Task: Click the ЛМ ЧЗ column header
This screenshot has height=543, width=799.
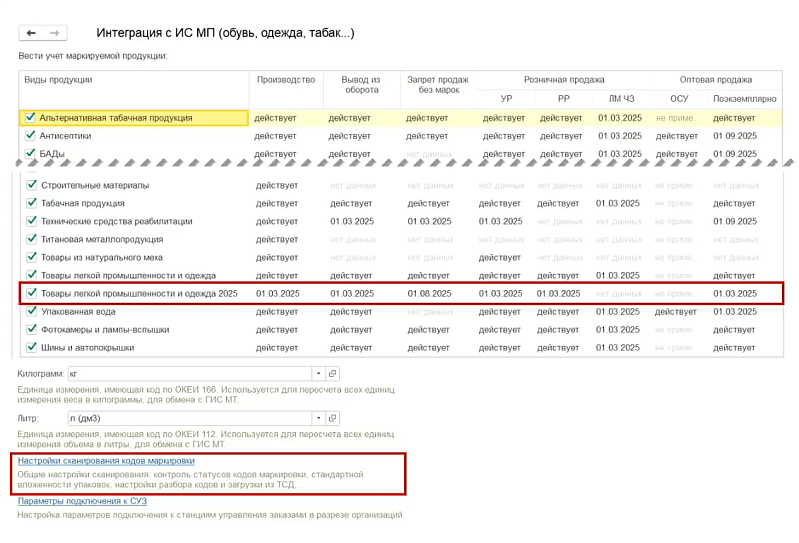Action: [x=621, y=99]
